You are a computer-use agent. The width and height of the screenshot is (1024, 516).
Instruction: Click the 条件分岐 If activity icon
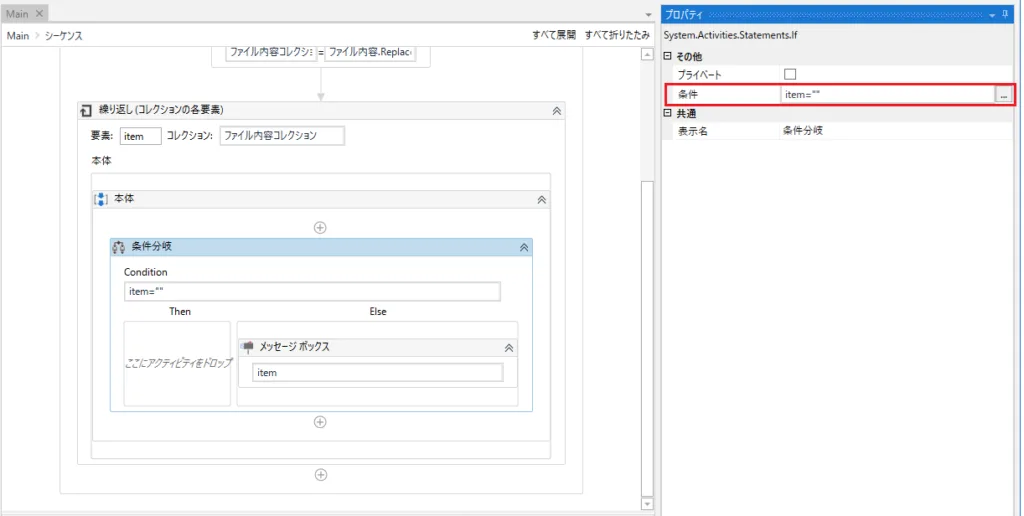click(119, 248)
